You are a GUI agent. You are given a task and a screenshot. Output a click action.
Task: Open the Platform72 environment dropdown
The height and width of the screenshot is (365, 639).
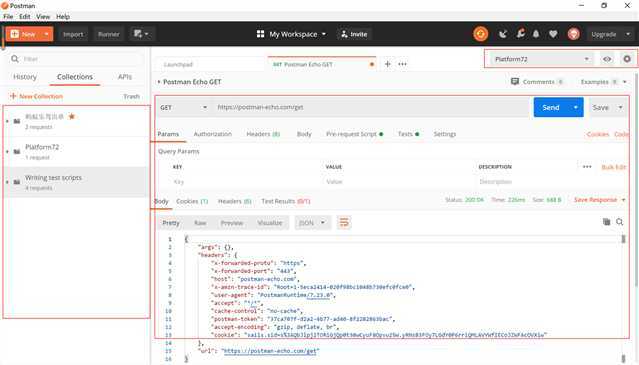pyautogui.click(x=542, y=59)
